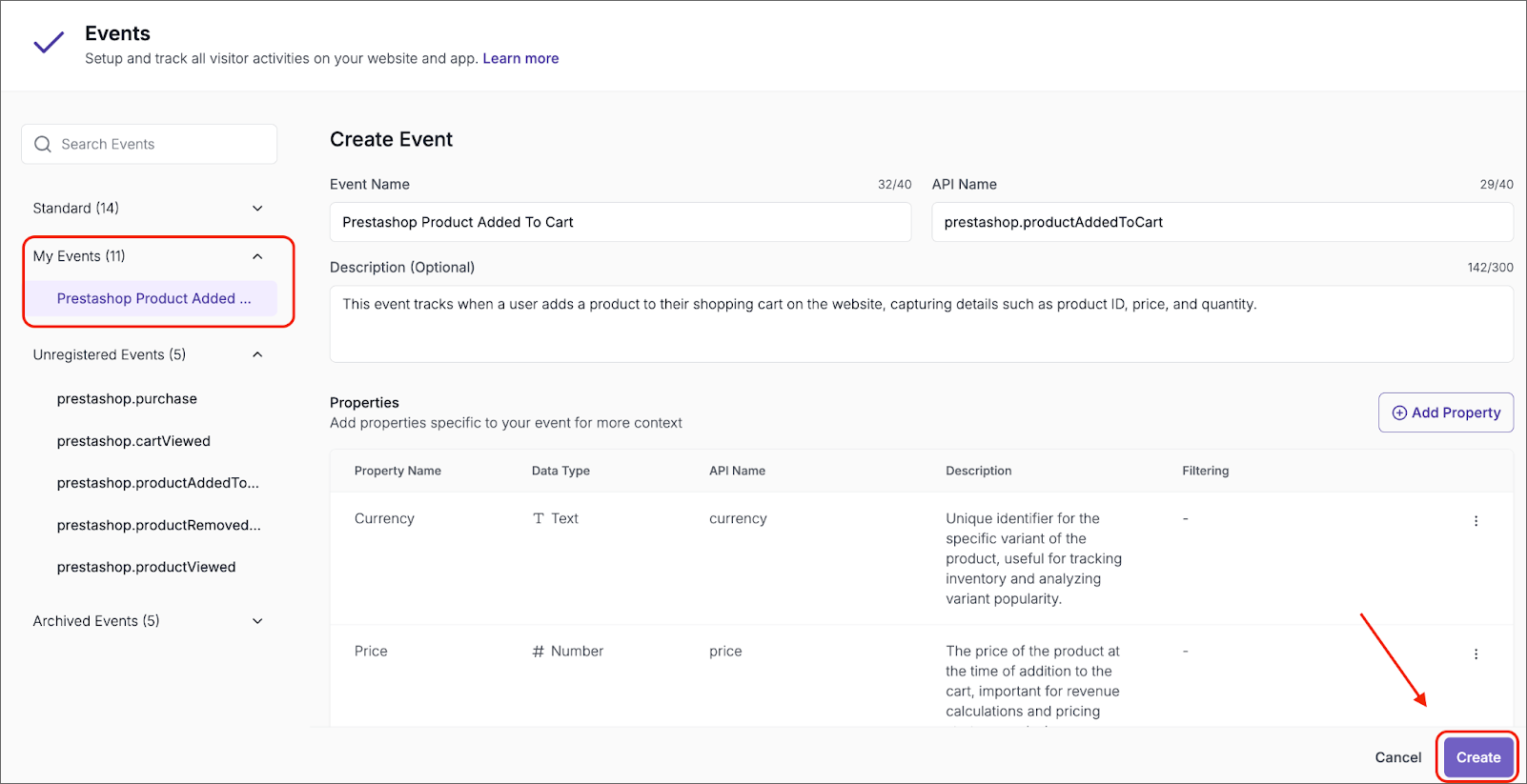Image resolution: width=1527 pixels, height=784 pixels.
Task: Click the Create Event heading
Action: [x=391, y=139]
